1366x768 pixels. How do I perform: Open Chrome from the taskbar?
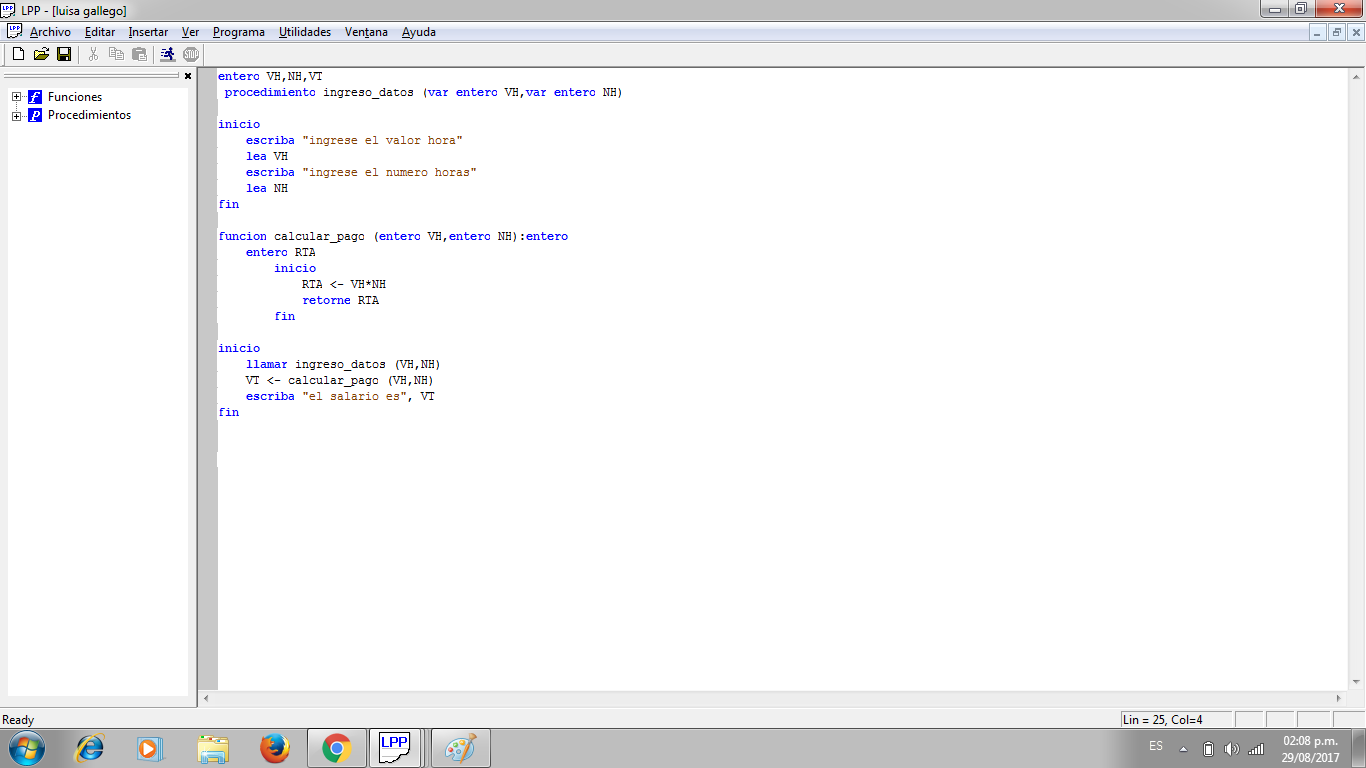tap(337, 747)
